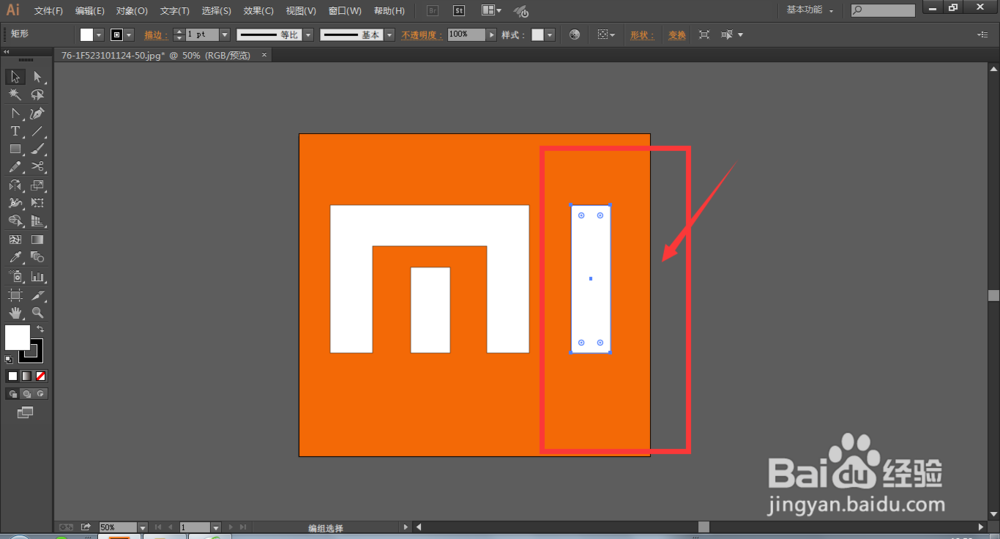
Task: Open stroke color dropdown in control bar
Action: tap(129, 35)
